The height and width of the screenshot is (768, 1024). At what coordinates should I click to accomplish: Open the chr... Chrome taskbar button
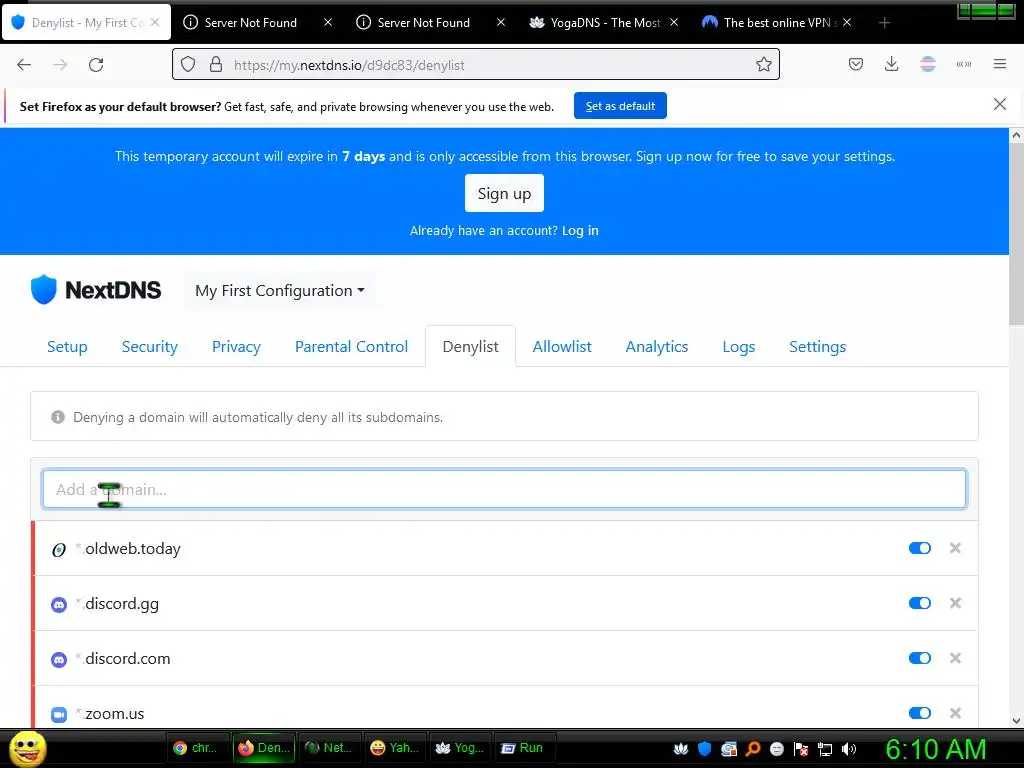pos(199,748)
